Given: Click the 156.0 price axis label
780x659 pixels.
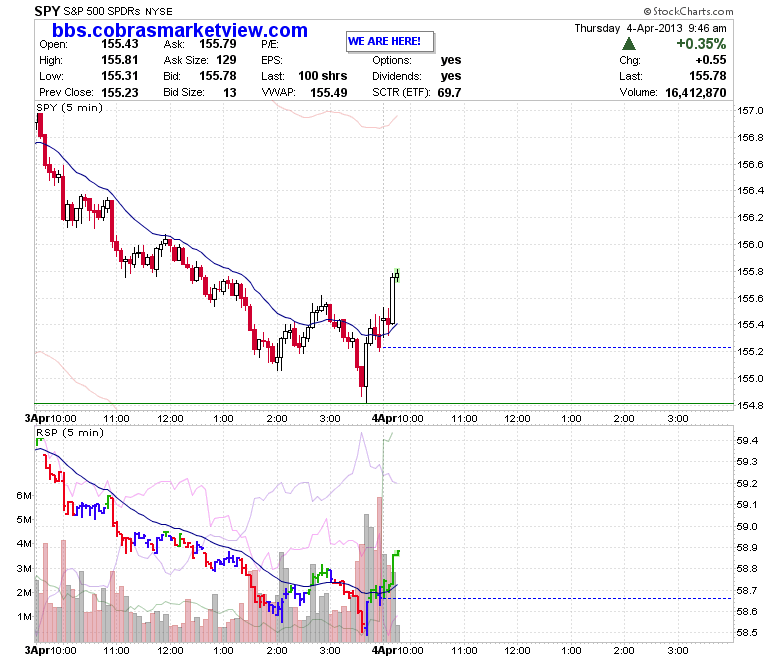Looking at the screenshot, I should [x=750, y=245].
